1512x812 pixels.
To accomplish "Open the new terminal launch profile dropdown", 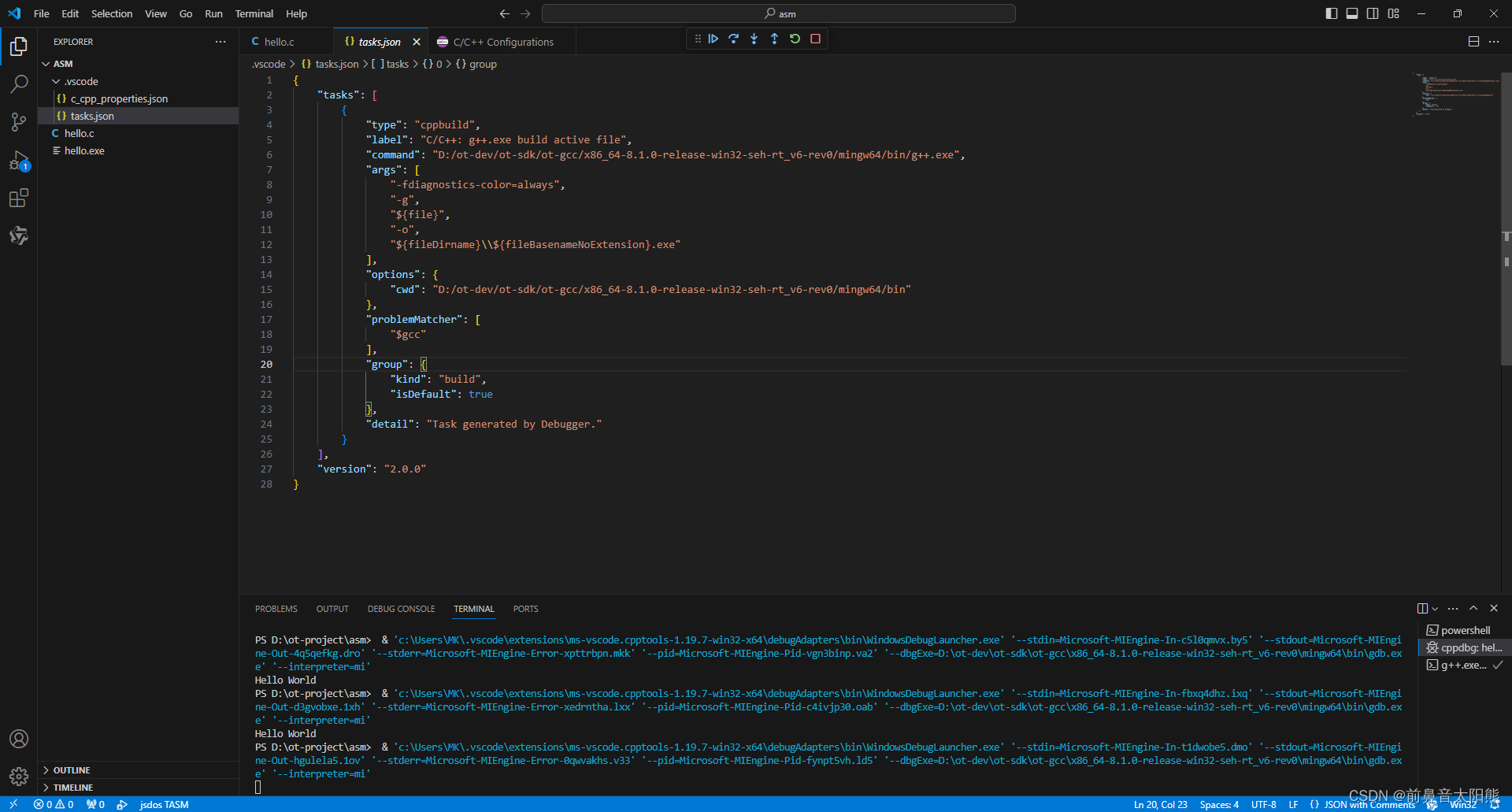I will (x=1435, y=608).
